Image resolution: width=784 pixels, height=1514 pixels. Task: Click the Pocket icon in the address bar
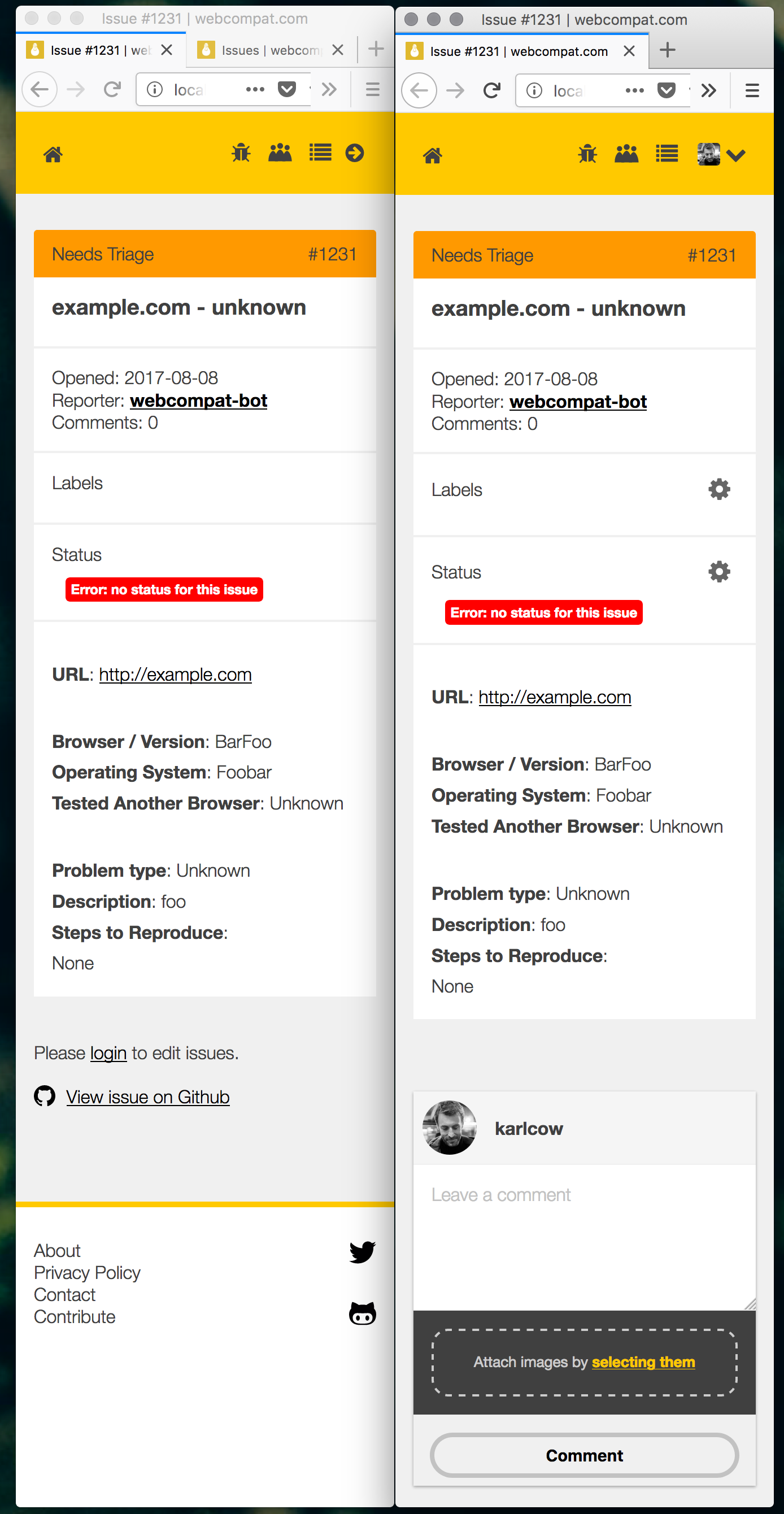(287, 89)
